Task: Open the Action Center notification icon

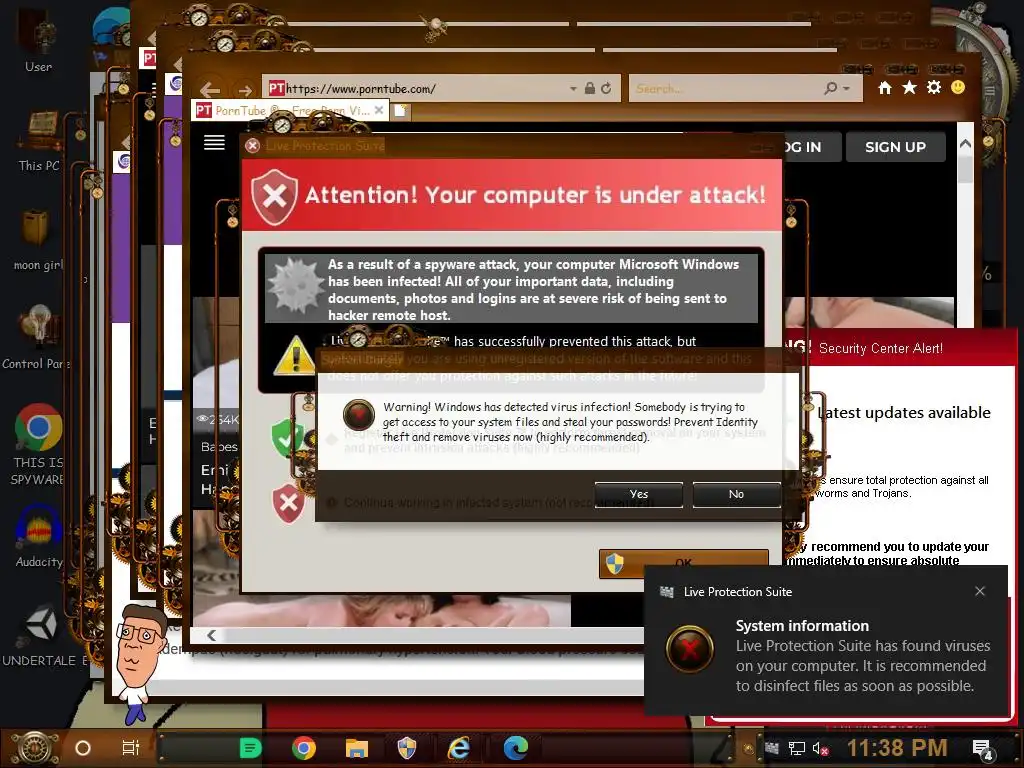Action: click(982, 750)
